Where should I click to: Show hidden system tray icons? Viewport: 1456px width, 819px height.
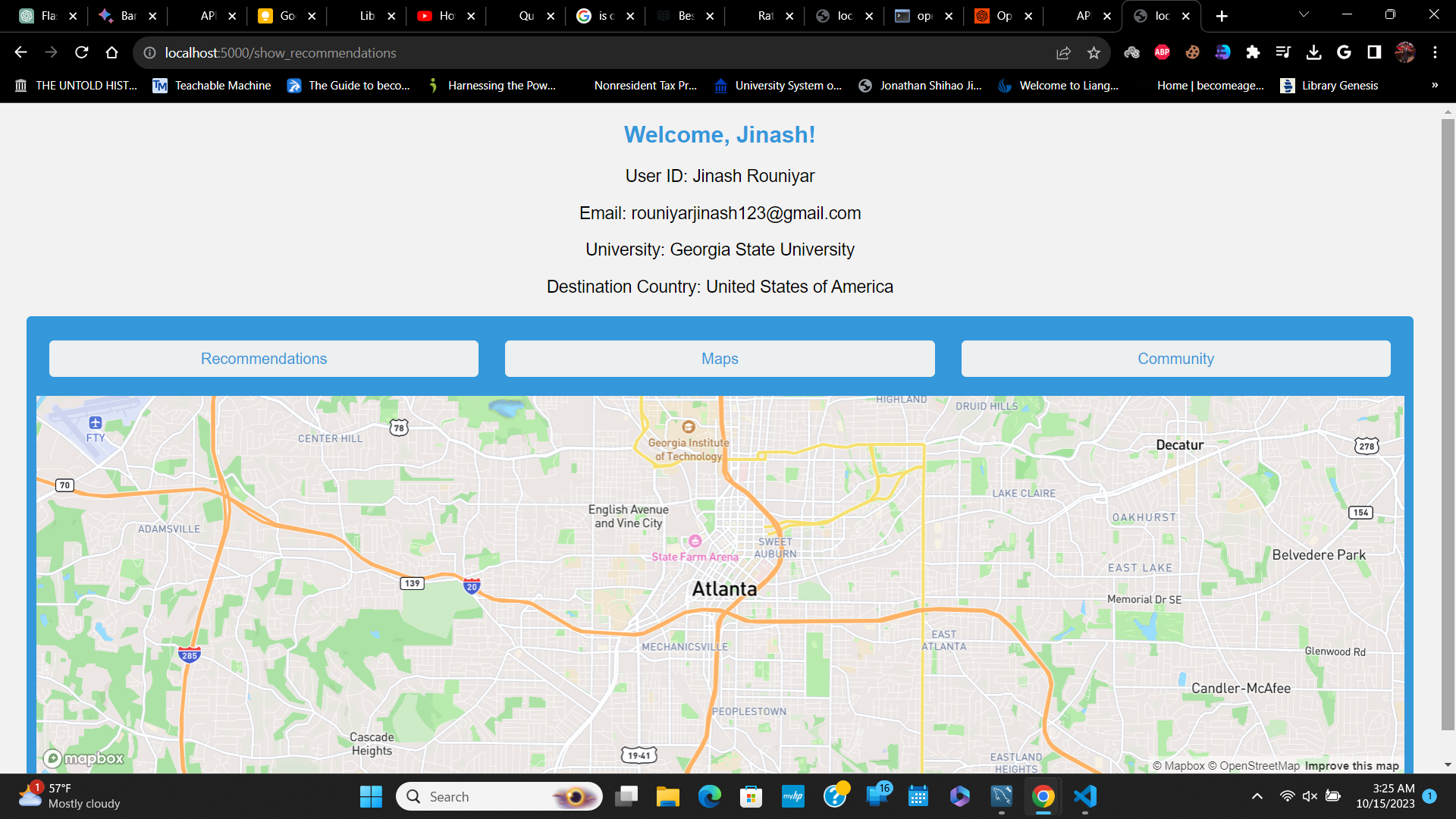[1257, 796]
